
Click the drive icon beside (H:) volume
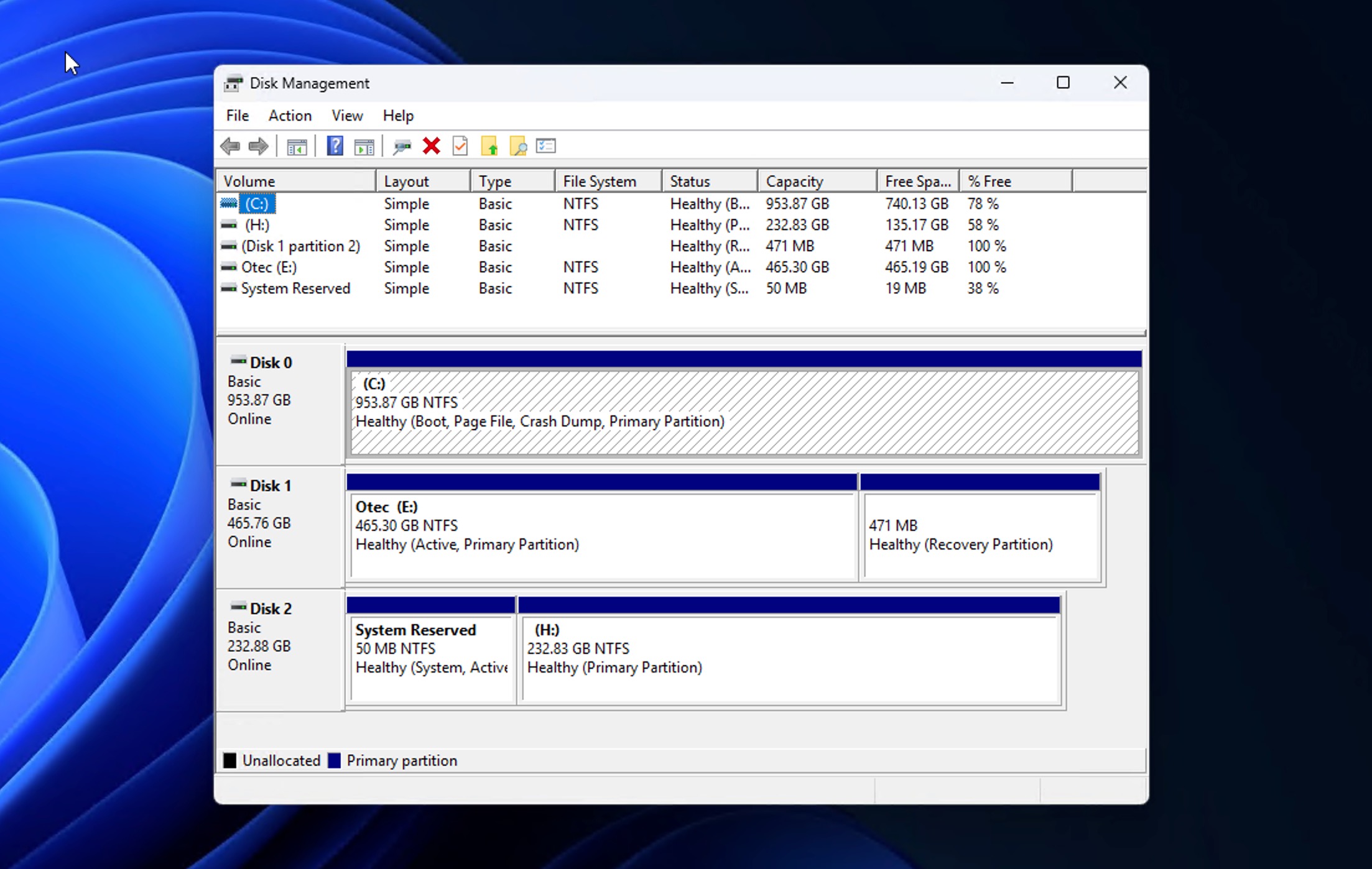click(x=229, y=224)
